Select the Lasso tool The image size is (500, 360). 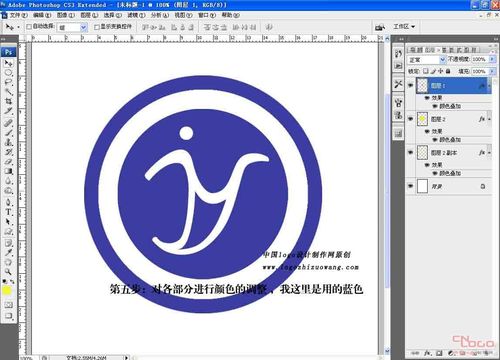8,82
